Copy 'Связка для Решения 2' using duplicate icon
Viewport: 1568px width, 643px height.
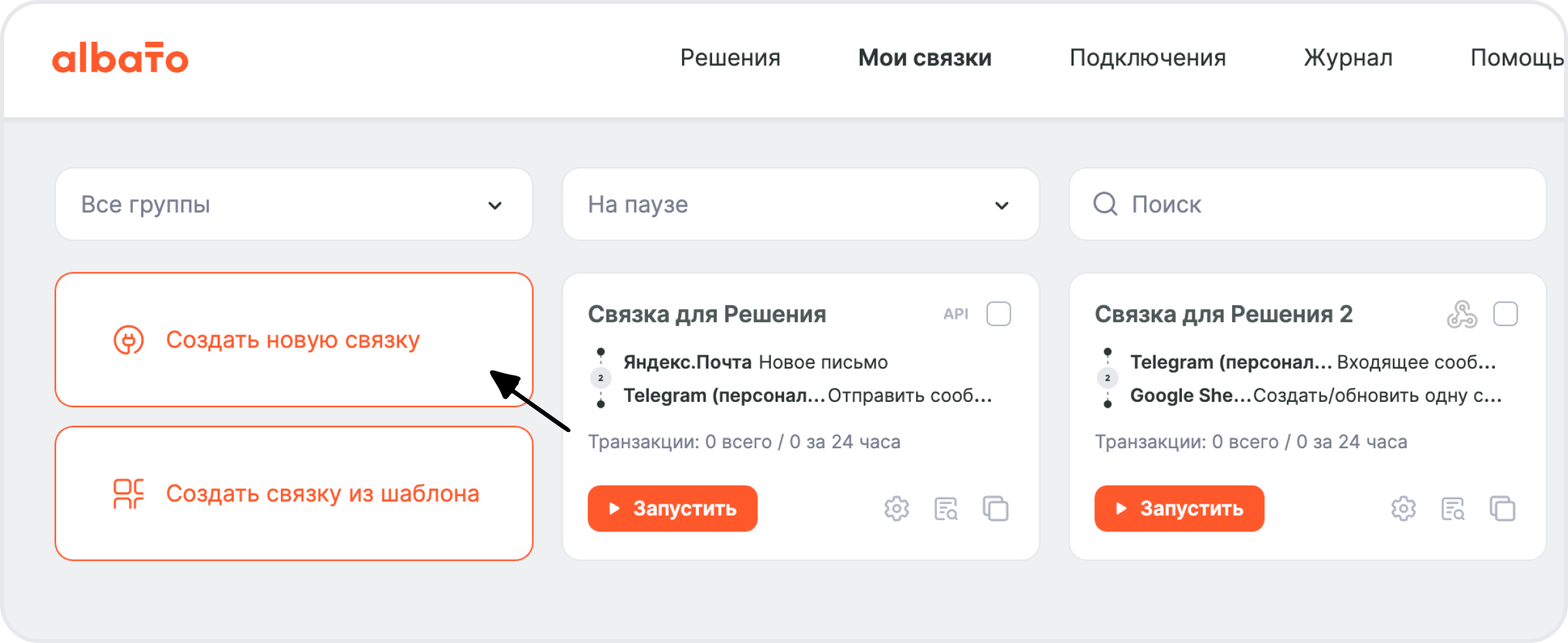1503,508
